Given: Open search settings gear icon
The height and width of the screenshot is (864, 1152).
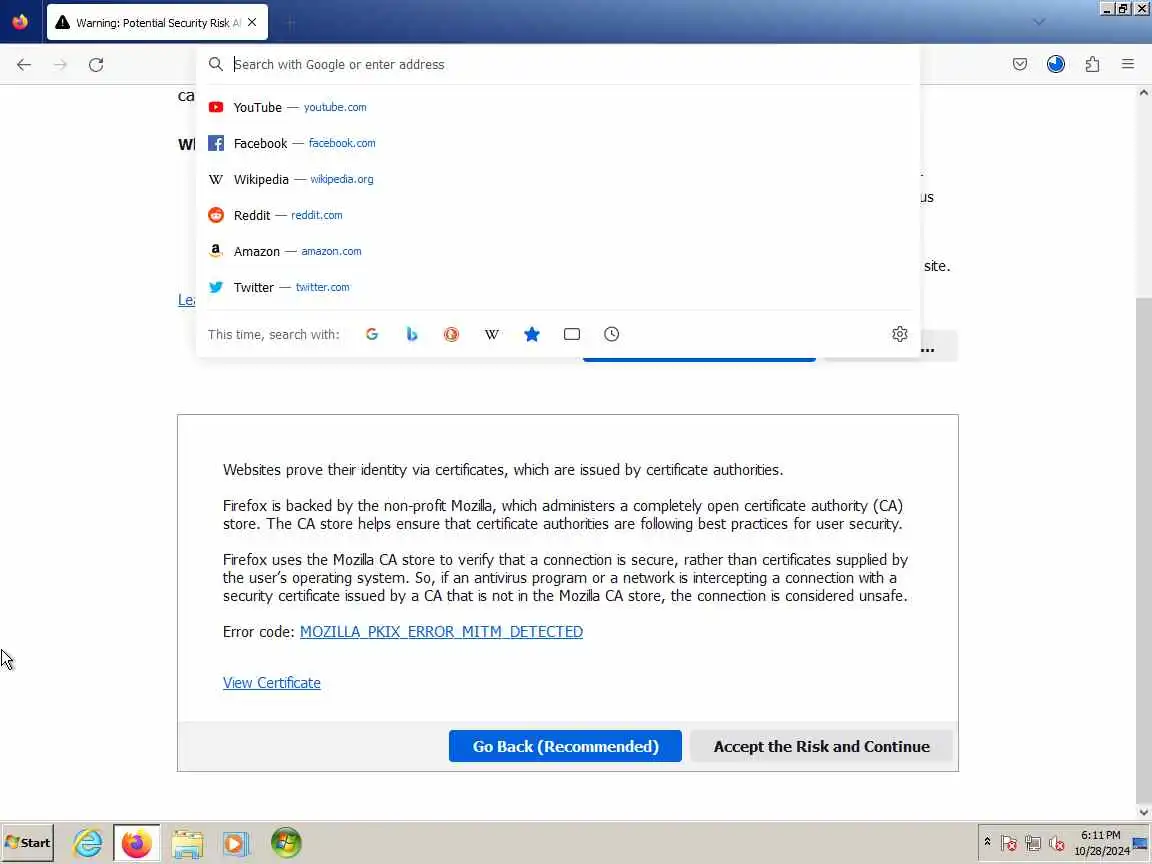Looking at the screenshot, I should (899, 334).
